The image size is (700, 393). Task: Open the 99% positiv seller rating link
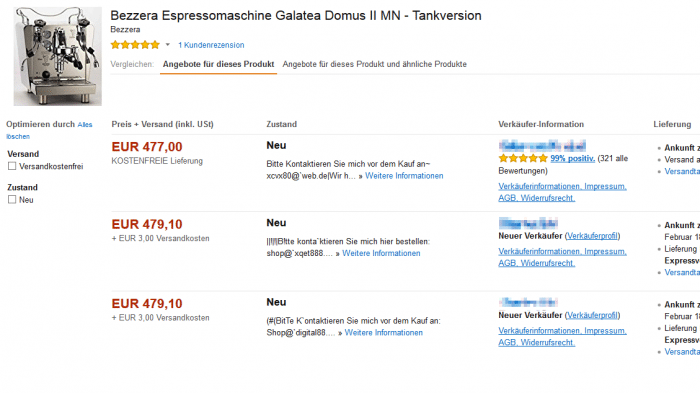[572, 159]
